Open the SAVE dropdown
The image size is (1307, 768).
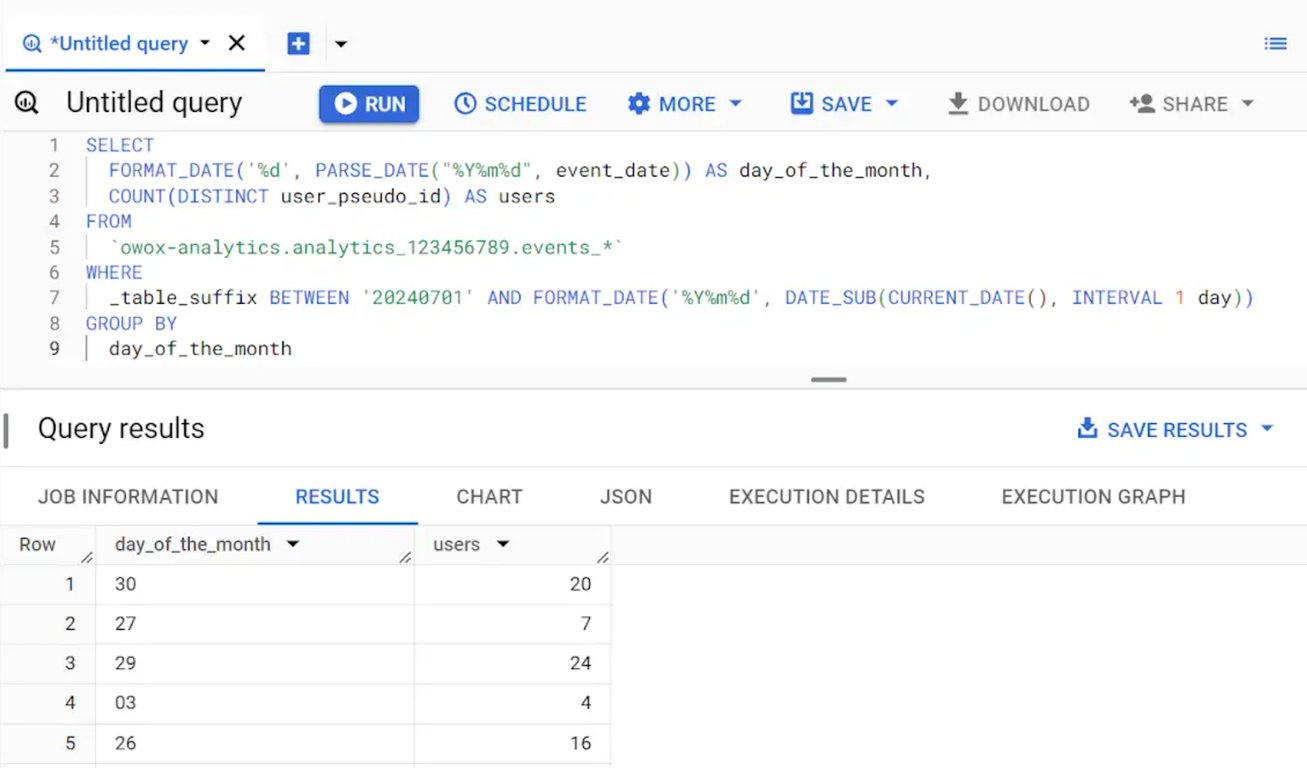tap(844, 104)
